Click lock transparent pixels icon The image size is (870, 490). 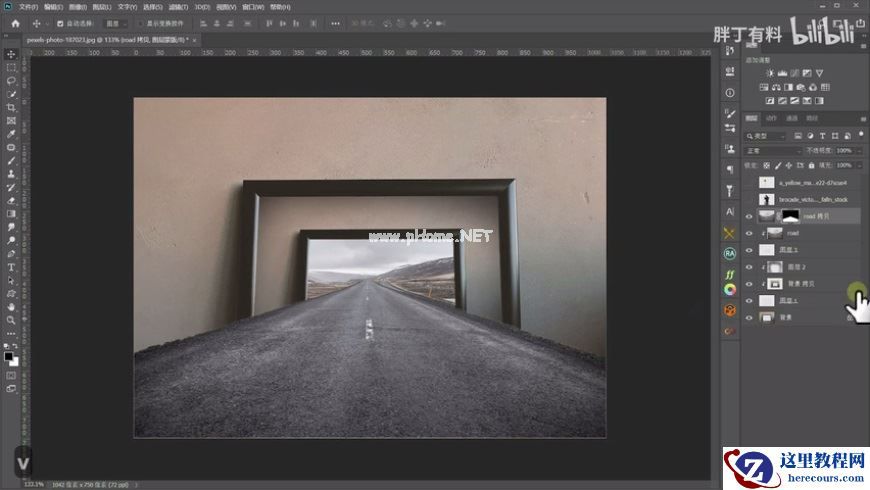coord(766,165)
